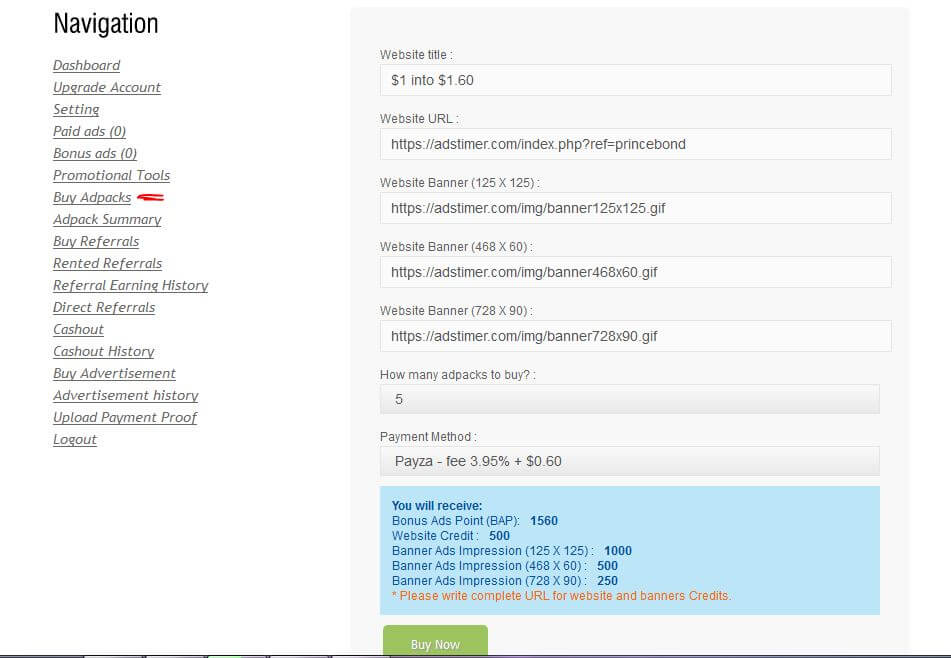Open the Cashout page
The height and width of the screenshot is (658, 951).
pos(78,330)
